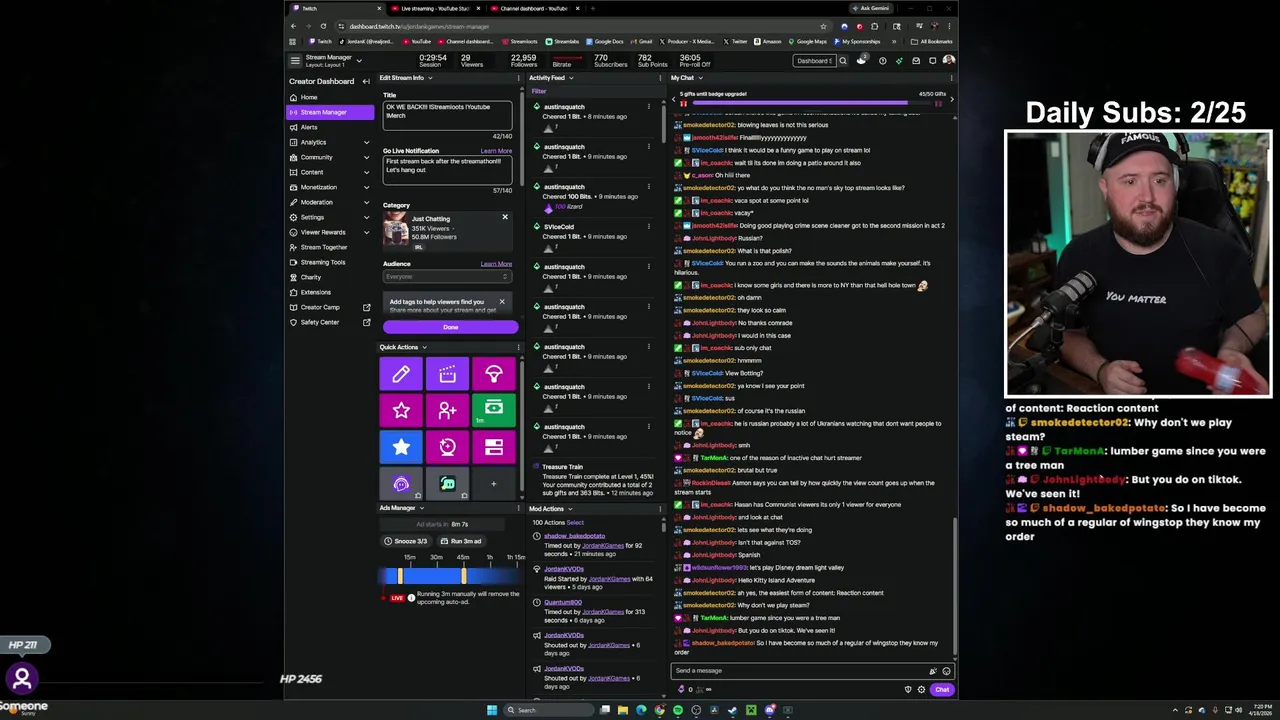This screenshot has height=720, width=1280.
Task: Open Activity Feed panel three-dot menu
Action: pos(661,78)
